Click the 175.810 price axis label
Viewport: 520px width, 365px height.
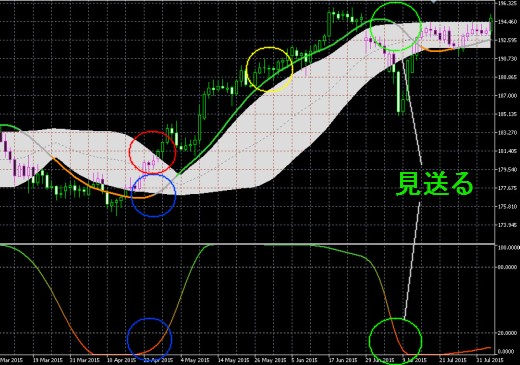[x=507, y=207]
